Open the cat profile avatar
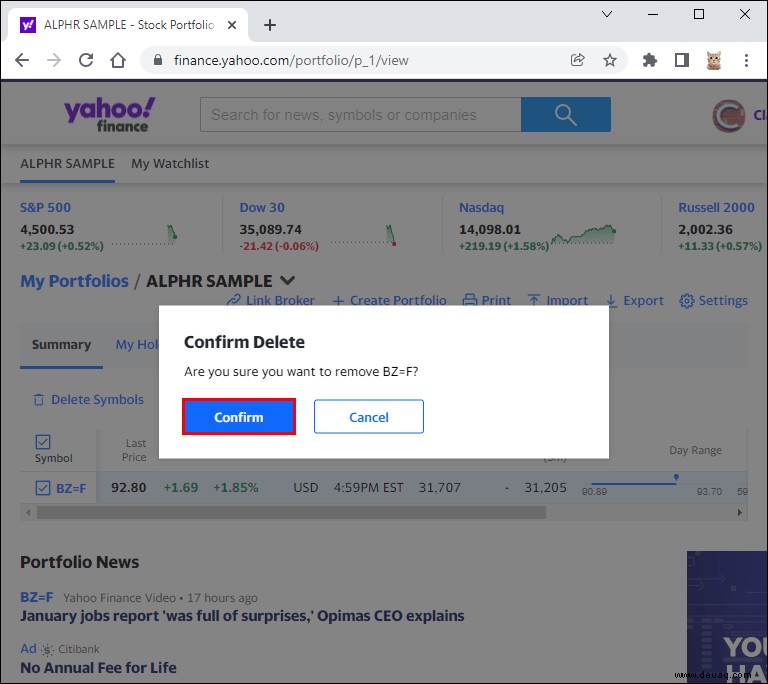 (714, 60)
